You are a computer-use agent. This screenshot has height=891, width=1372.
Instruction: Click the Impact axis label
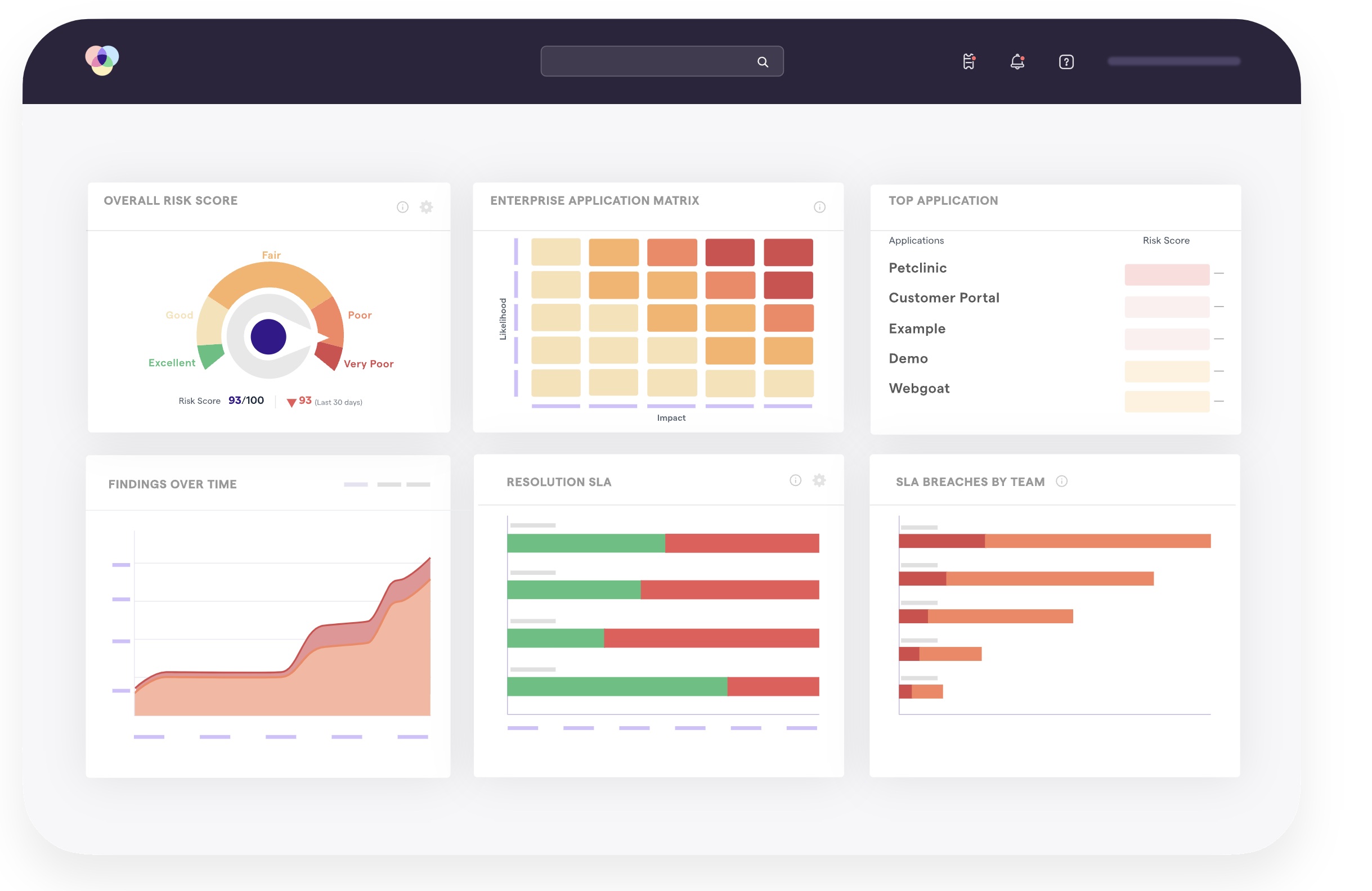point(671,418)
